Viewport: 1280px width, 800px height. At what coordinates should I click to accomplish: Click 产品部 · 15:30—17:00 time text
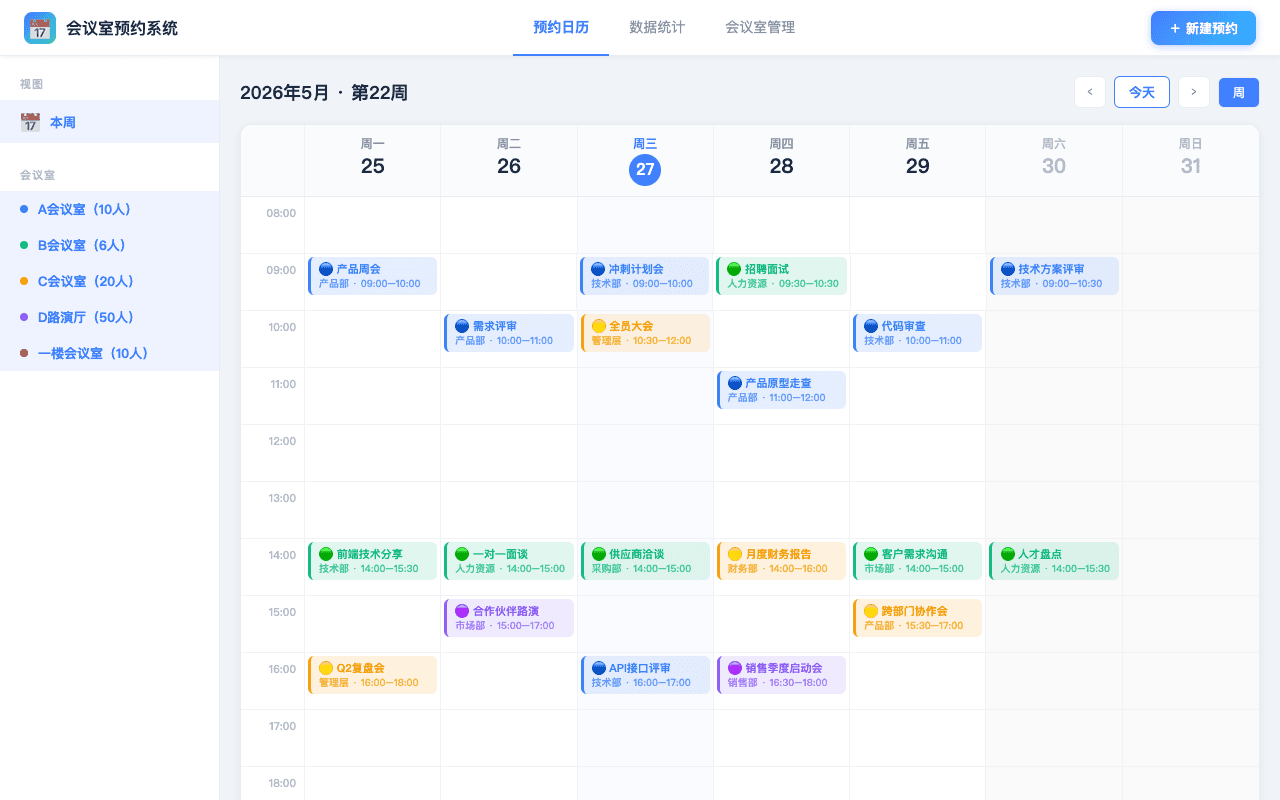914,626
